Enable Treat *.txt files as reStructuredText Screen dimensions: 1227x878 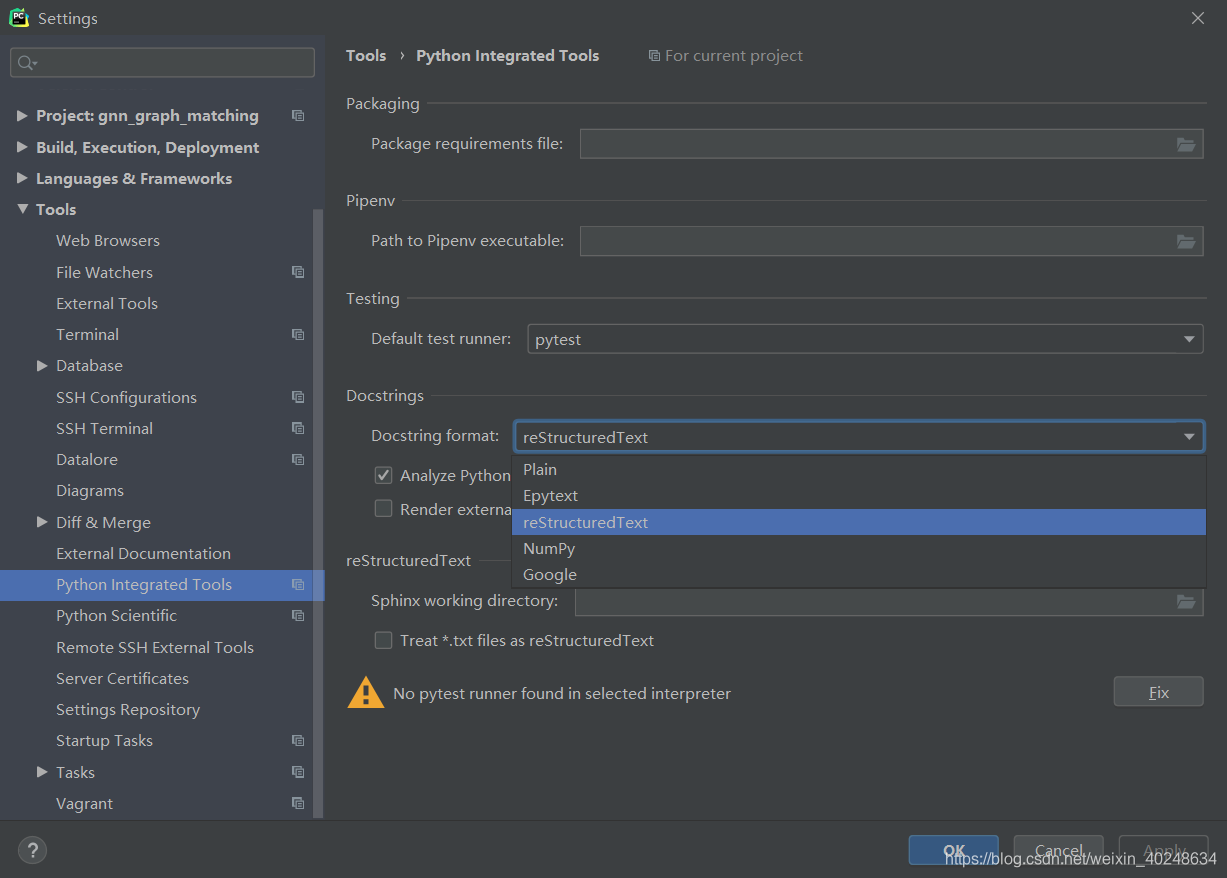click(x=383, y=640)
